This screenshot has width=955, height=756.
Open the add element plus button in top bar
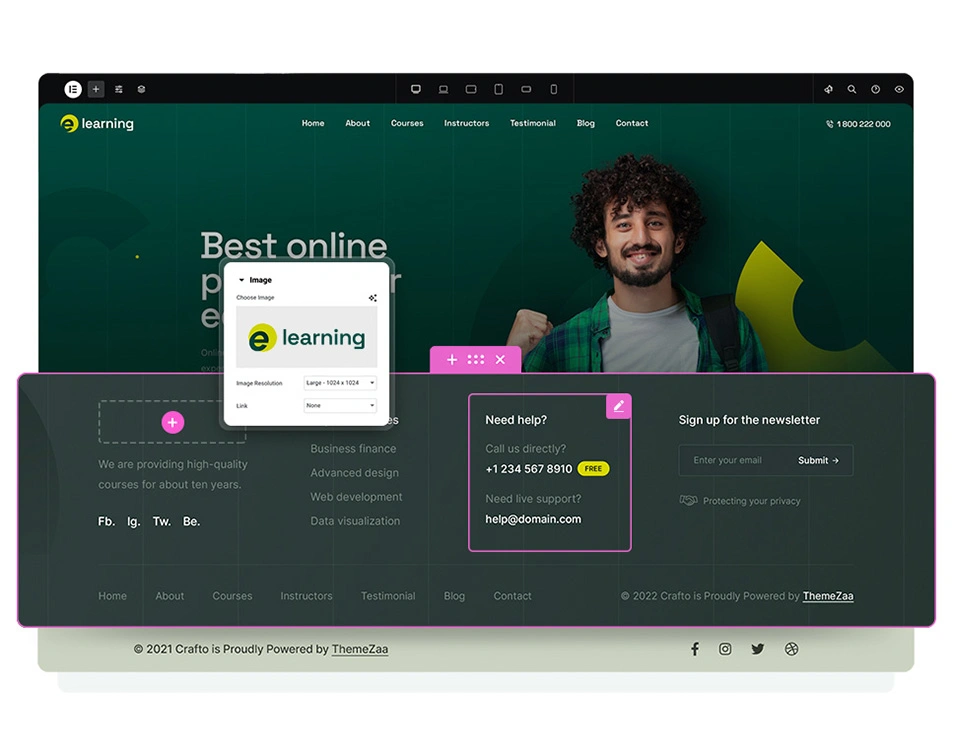(x=96, y=89)
